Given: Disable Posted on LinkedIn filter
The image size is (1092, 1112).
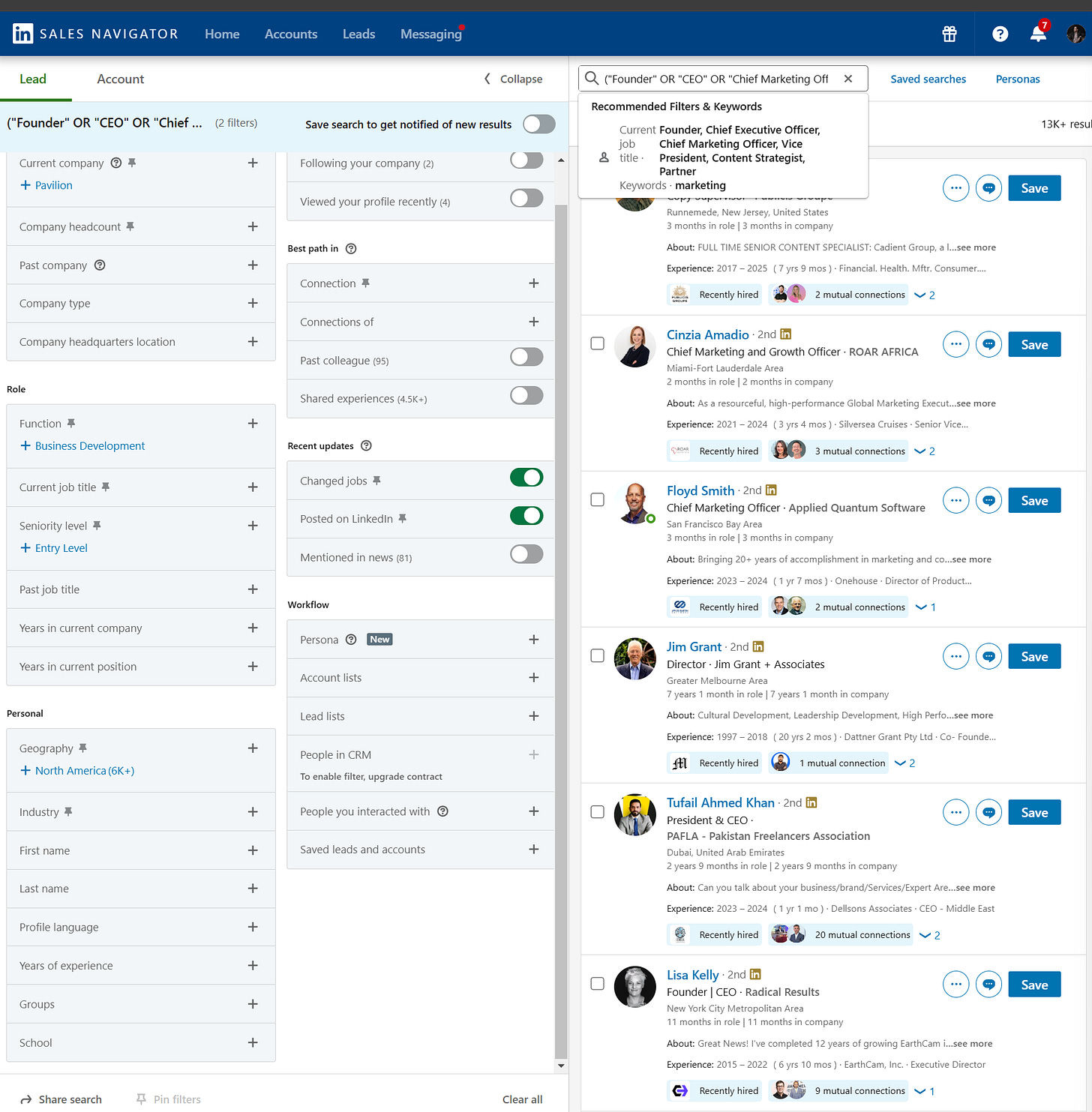Looking at the screenshot, I should (526, 516).
